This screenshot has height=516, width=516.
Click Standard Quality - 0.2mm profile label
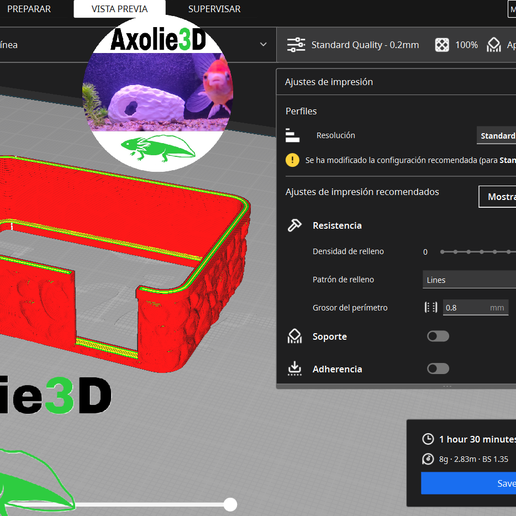[x=365, y=45]
